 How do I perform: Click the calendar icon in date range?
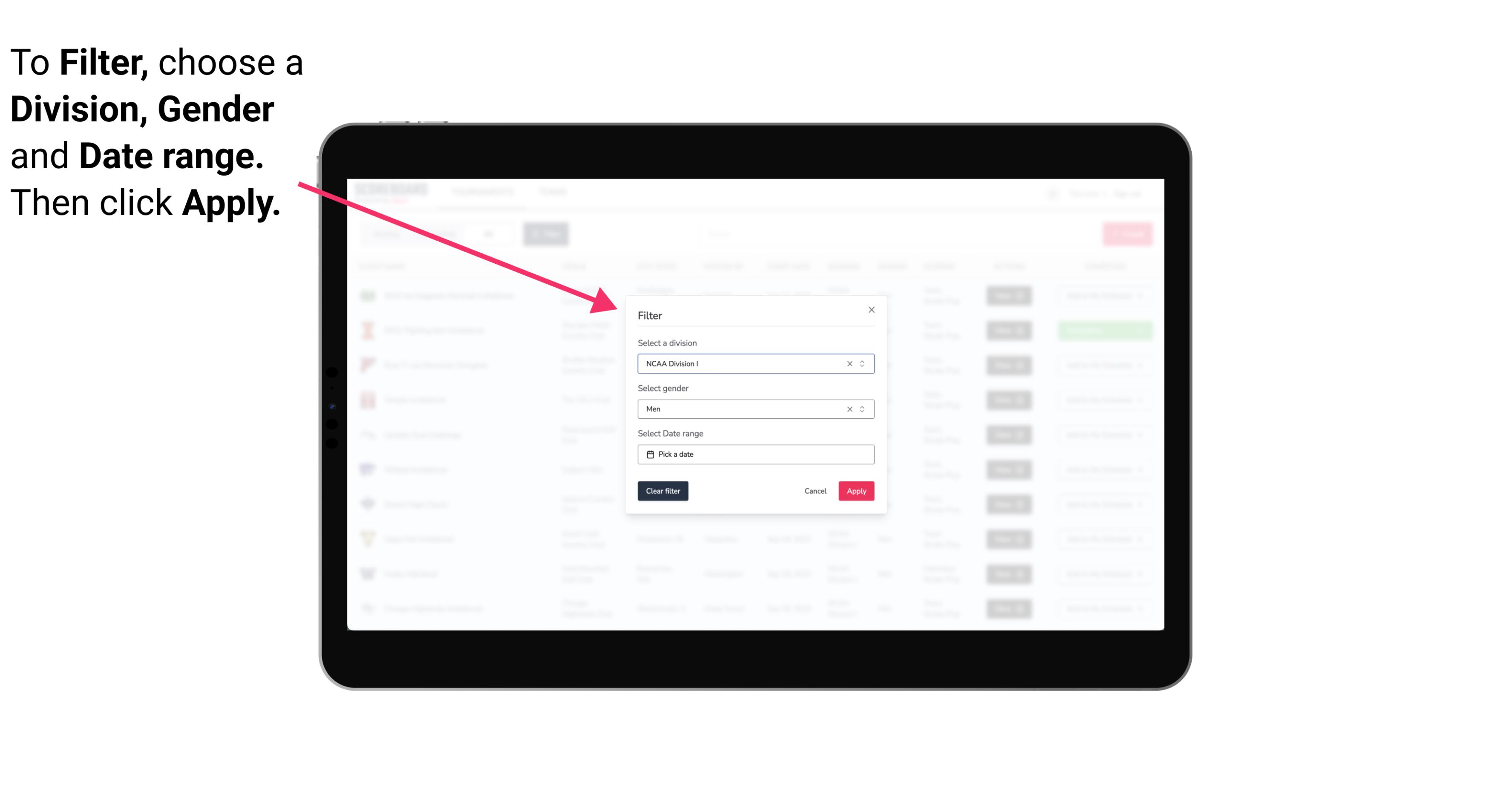[x=649, y=454]
